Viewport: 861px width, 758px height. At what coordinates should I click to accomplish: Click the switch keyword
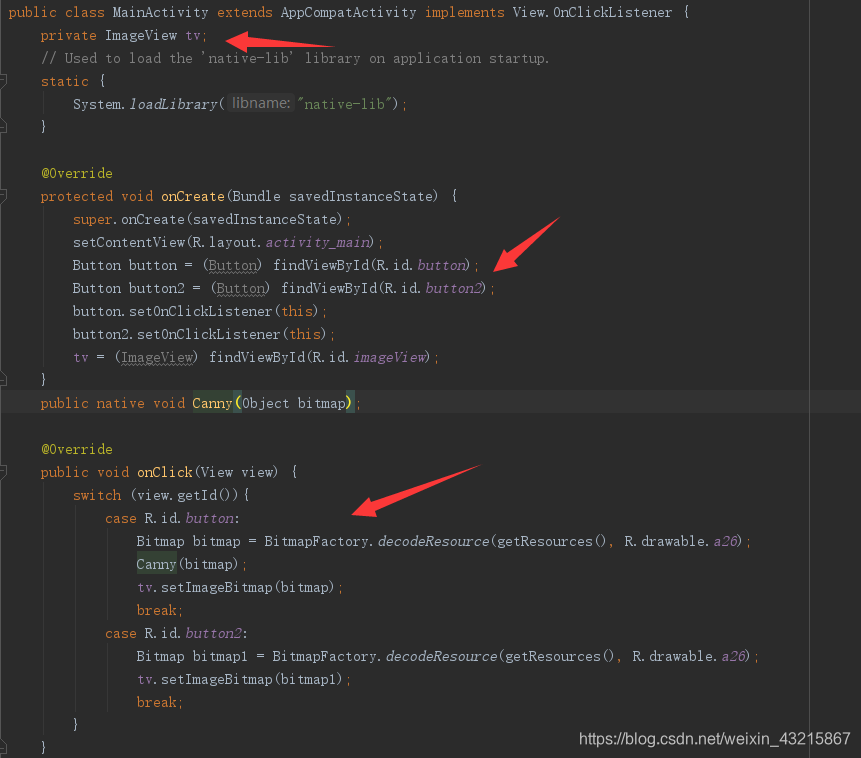click(97, 495)
